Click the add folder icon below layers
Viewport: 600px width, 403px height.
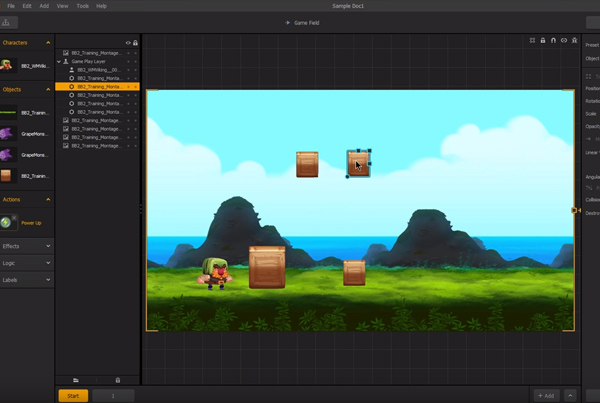(76, 380)
